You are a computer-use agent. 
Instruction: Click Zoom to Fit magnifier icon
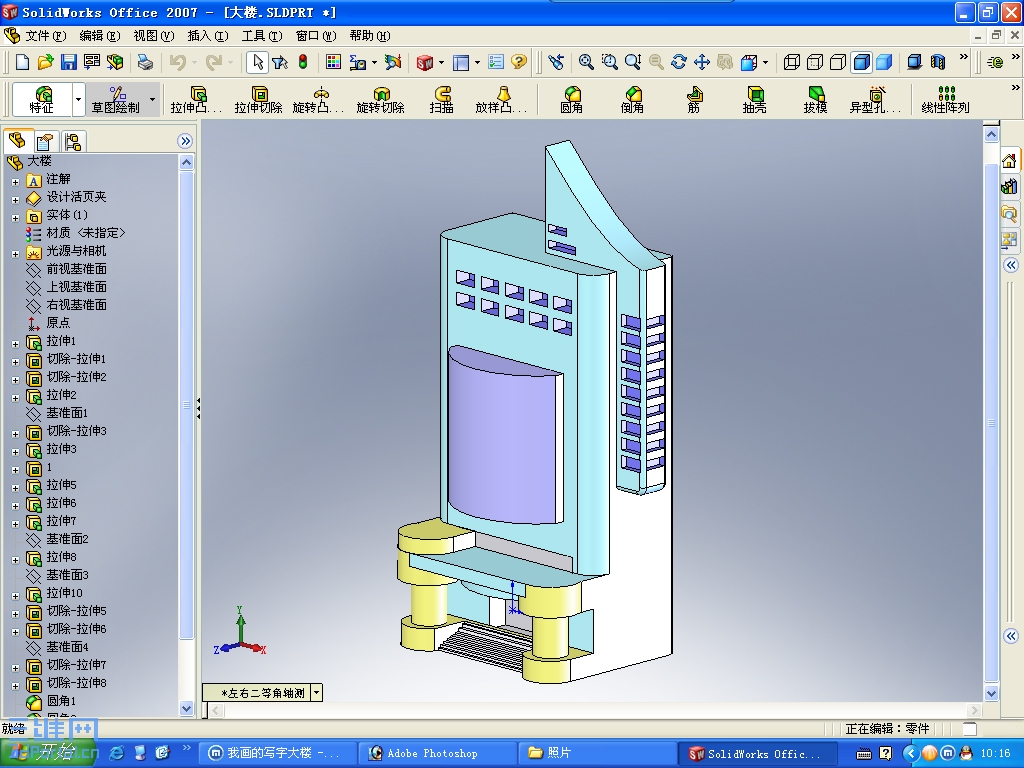tap(586, 62)
